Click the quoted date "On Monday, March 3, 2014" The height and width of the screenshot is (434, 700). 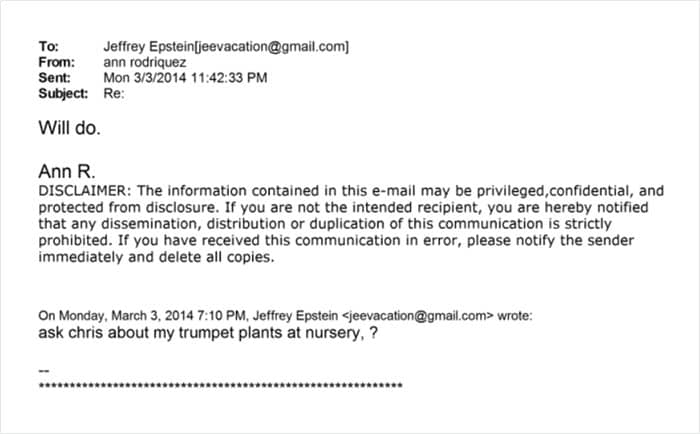coord(108,315)
